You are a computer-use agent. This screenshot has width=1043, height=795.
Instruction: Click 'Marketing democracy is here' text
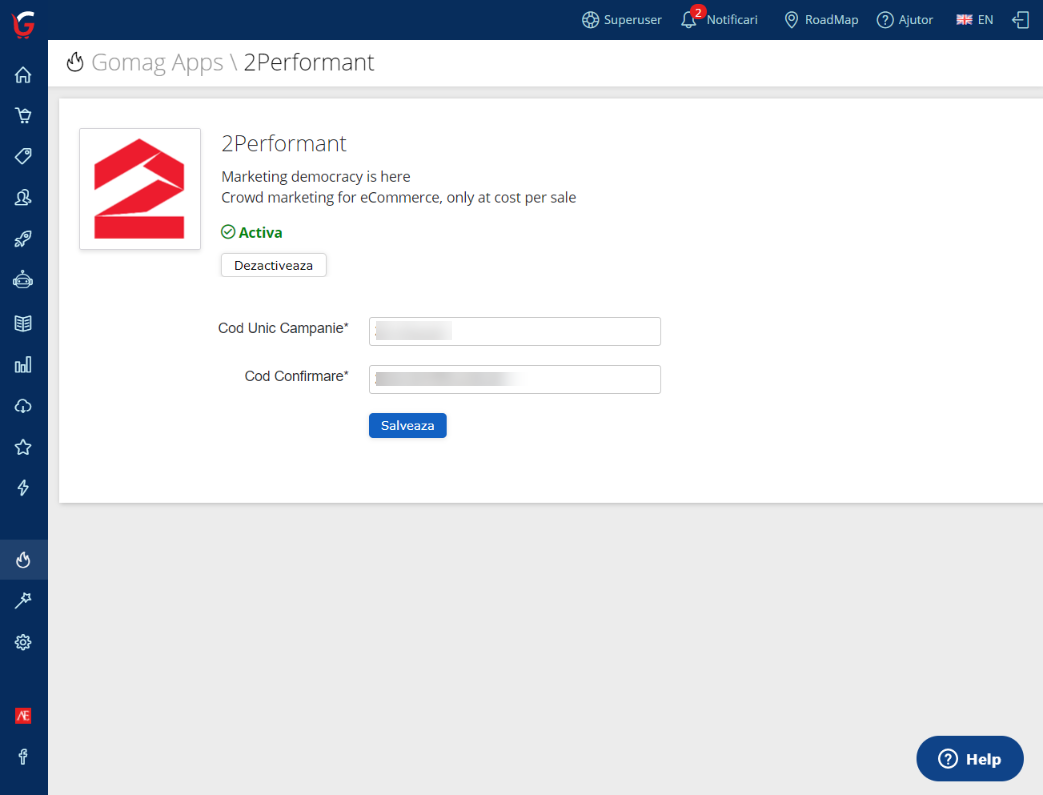click(x=316, y=176)
